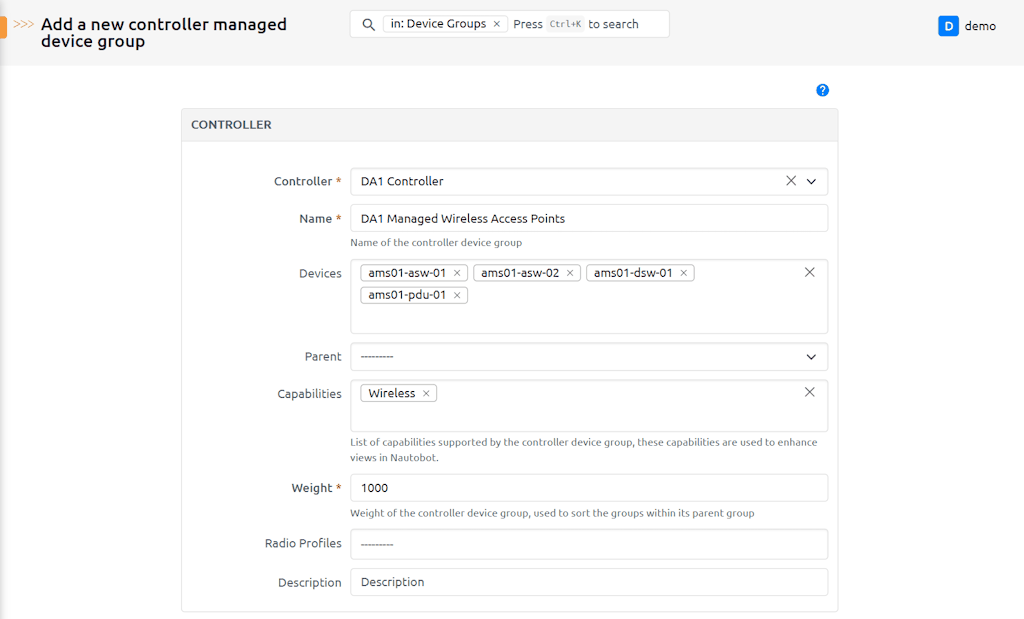
Task: Remove ams01-asw-02 device tag
Action: tap(571, 273)
